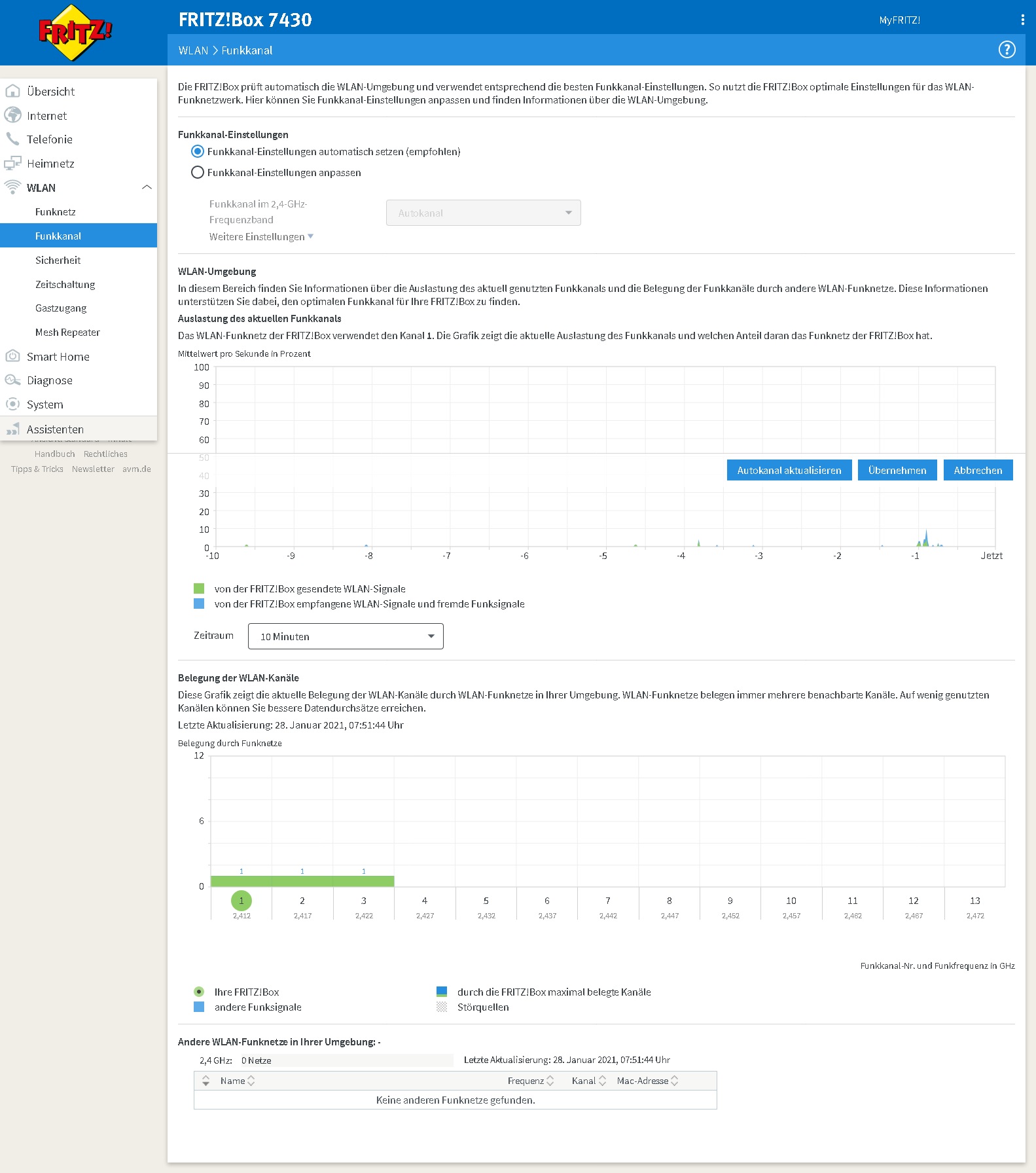Sort the table by Frequenz
The image size is (1036, 1173).
pos(531,1081)
